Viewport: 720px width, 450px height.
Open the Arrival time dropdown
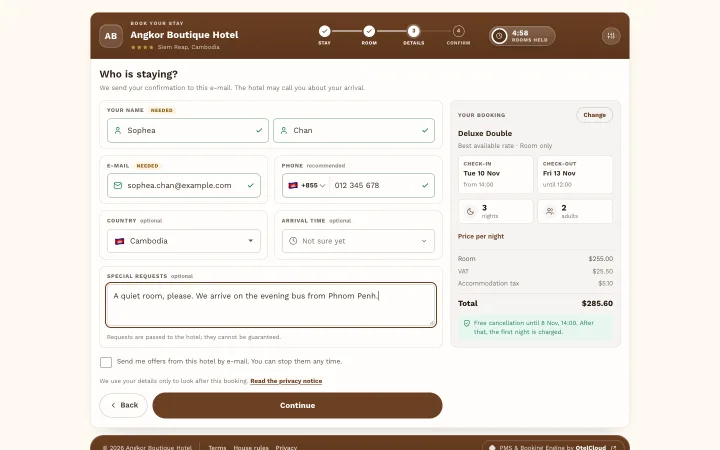point(358,241)
